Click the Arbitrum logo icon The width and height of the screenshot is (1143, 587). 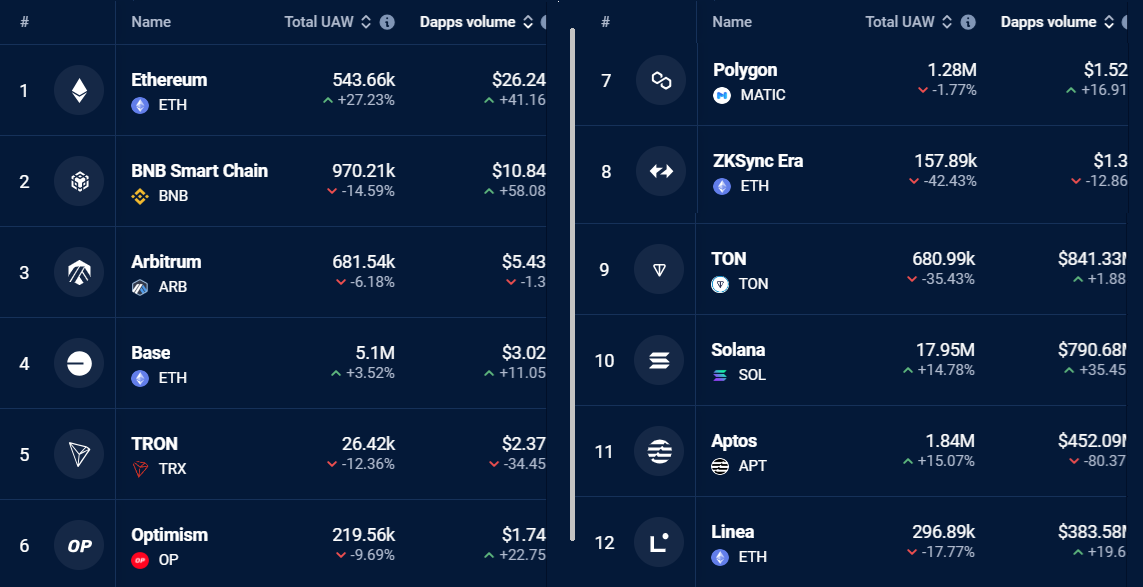79,273
